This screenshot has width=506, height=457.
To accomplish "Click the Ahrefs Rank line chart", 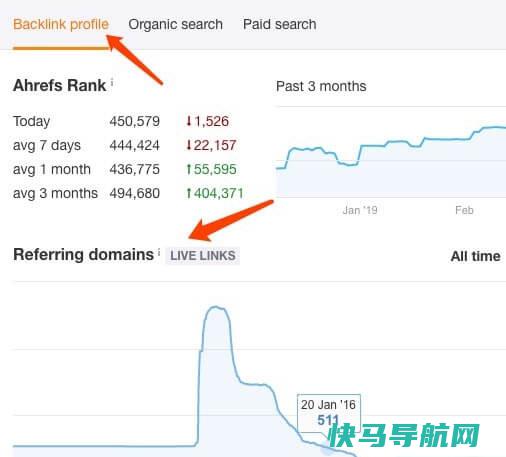I will pos(391,152).
